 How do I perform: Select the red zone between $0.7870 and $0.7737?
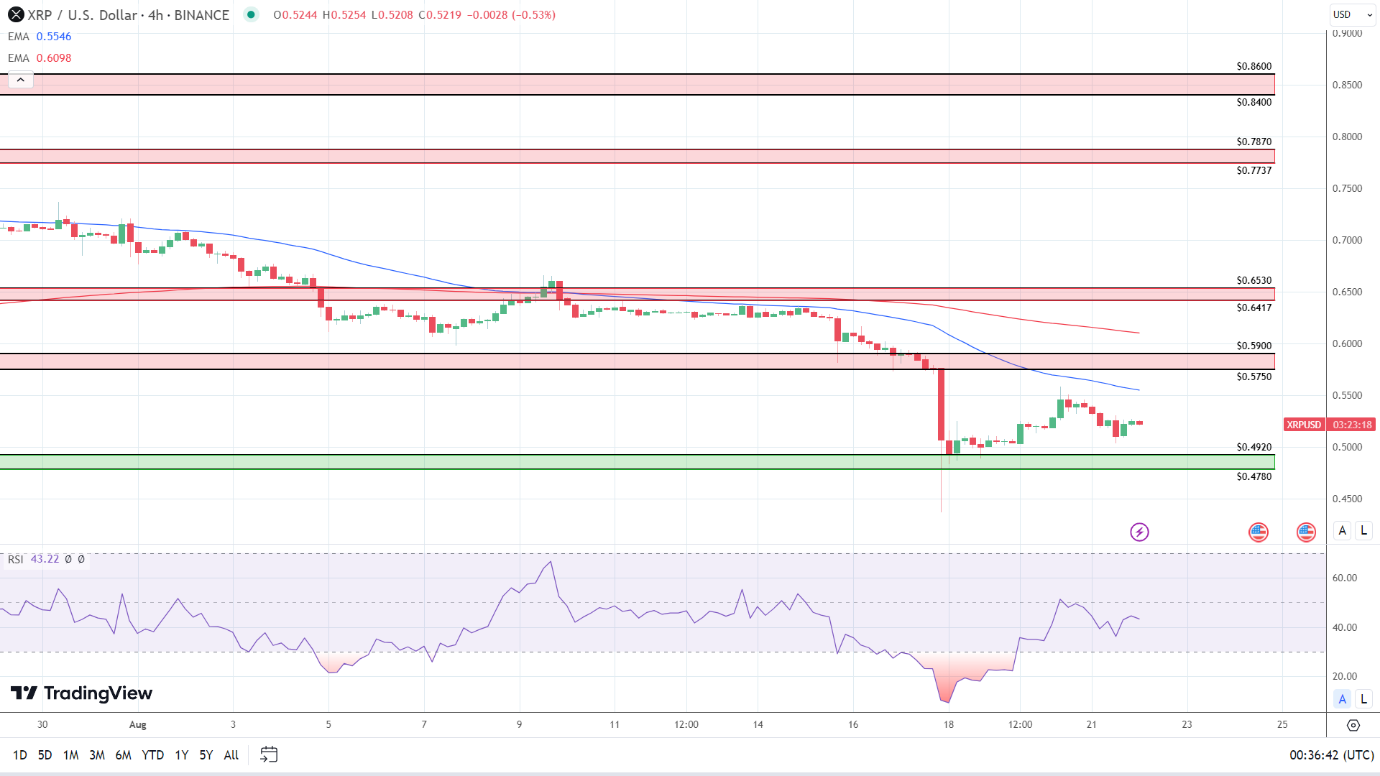[x=637, y=156]
